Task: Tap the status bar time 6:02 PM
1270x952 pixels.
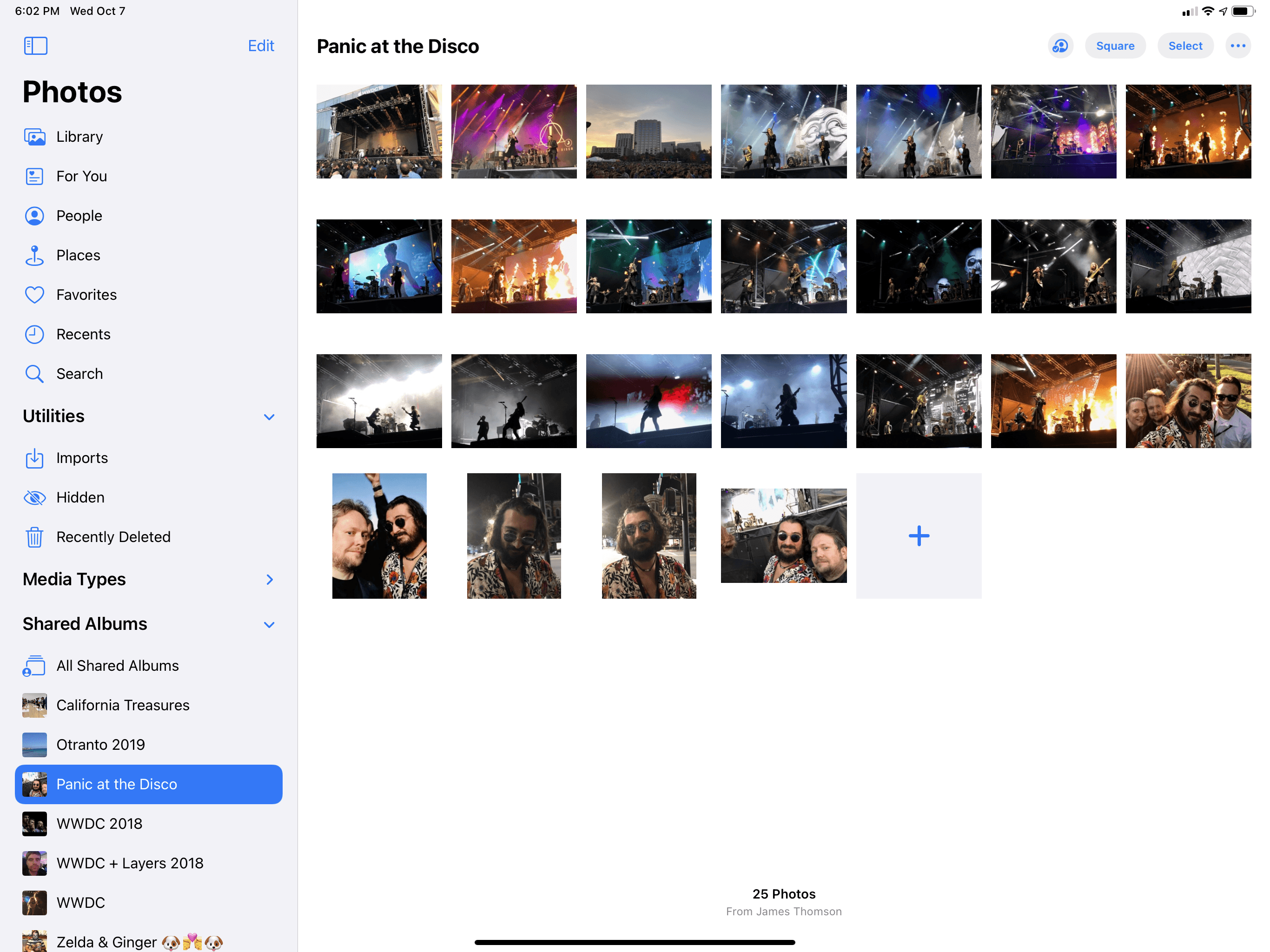Action: pos(37,11)
